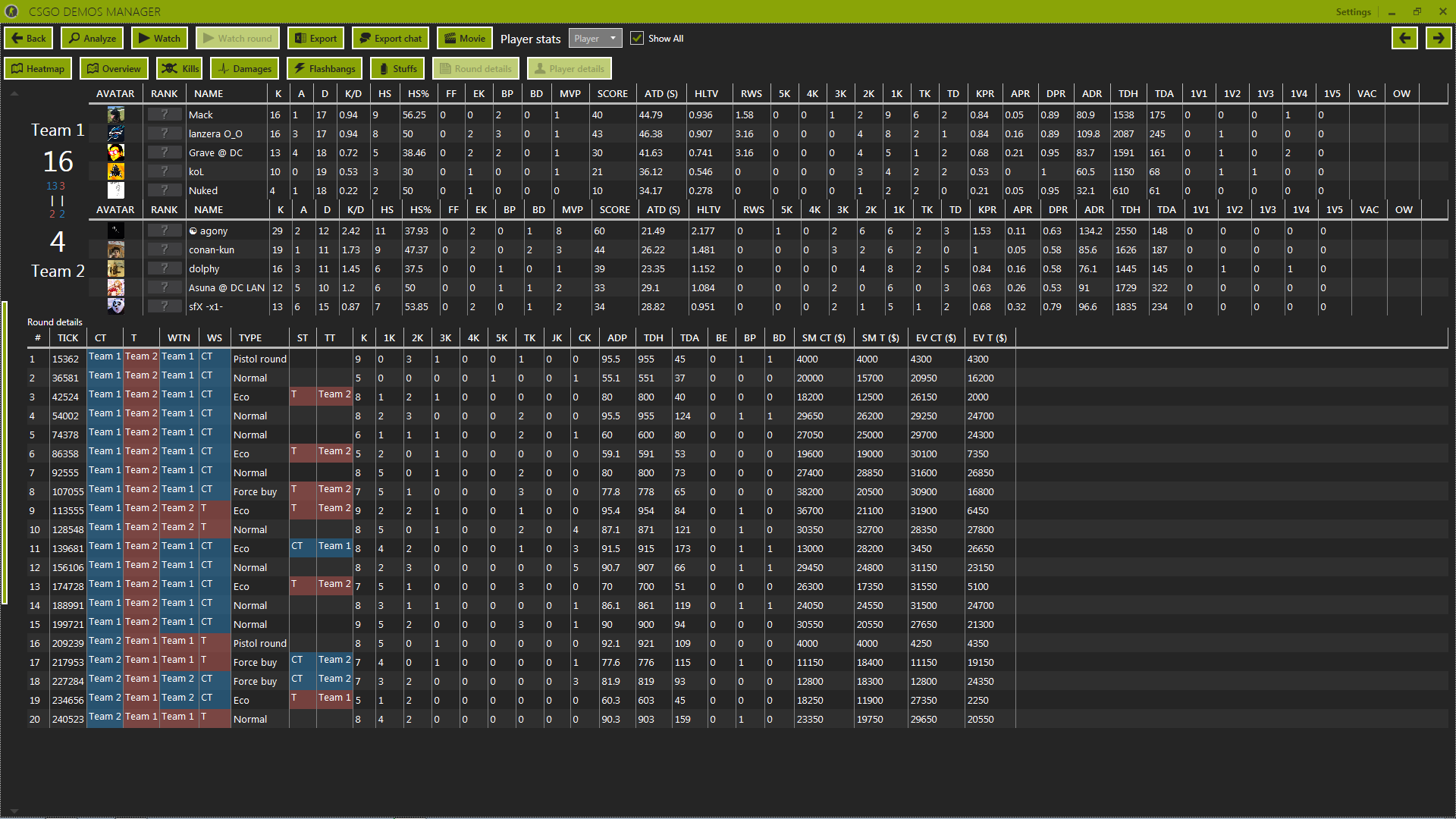Image resolution: width=1456 pixels, height=819 pixels.
Task: Click Team 2 score 4
Action: [58, 242]
